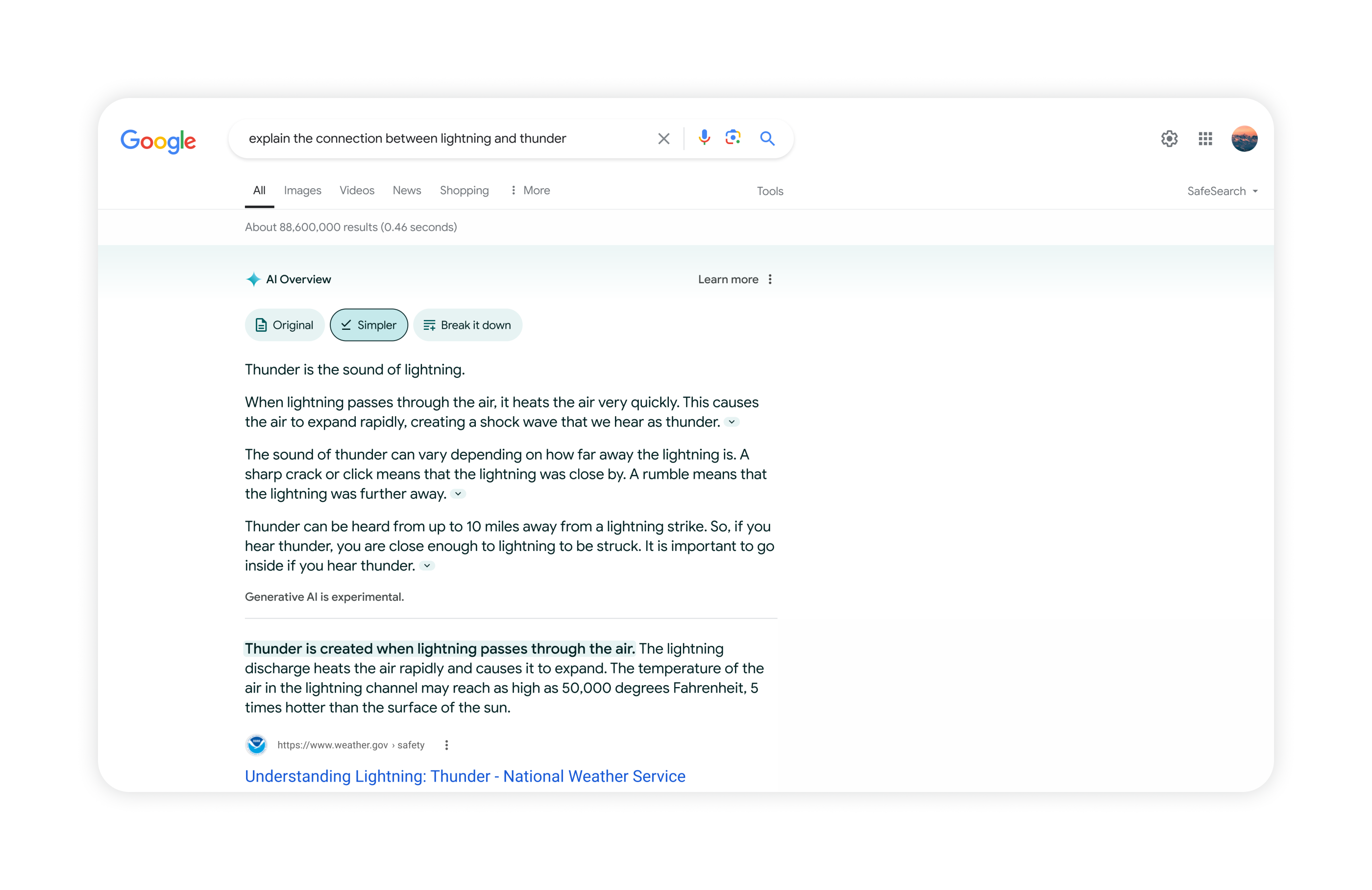Expand the go inside thunder safety chevron
1372x890 pixels.
point(427,566)
